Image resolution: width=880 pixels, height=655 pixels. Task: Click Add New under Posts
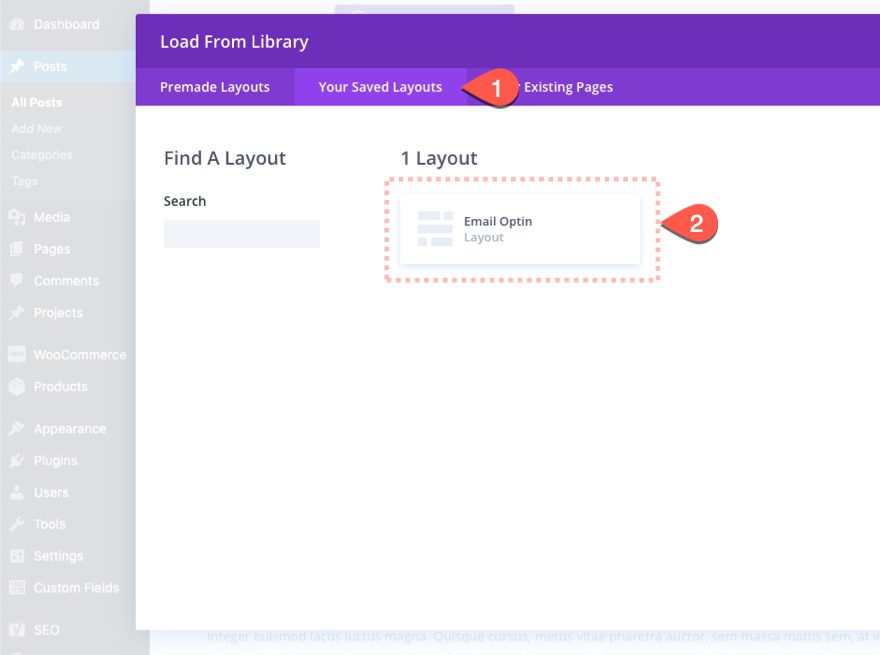click(x=36, y=128)
